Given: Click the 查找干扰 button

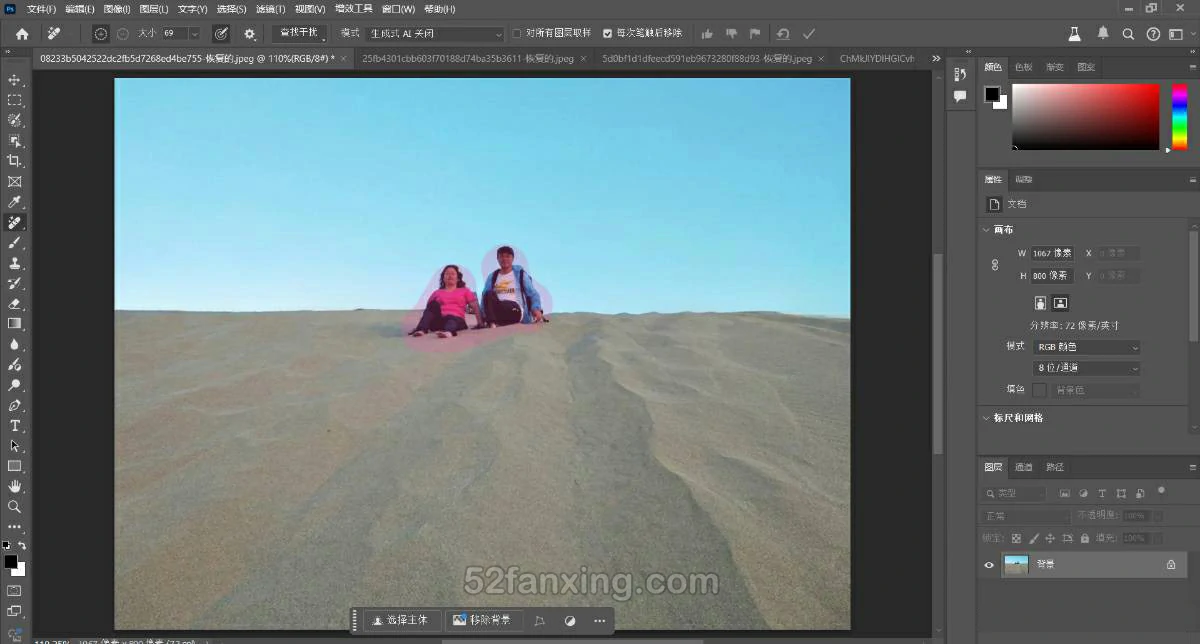Looking at the screenshot, I should coord(298,33).
